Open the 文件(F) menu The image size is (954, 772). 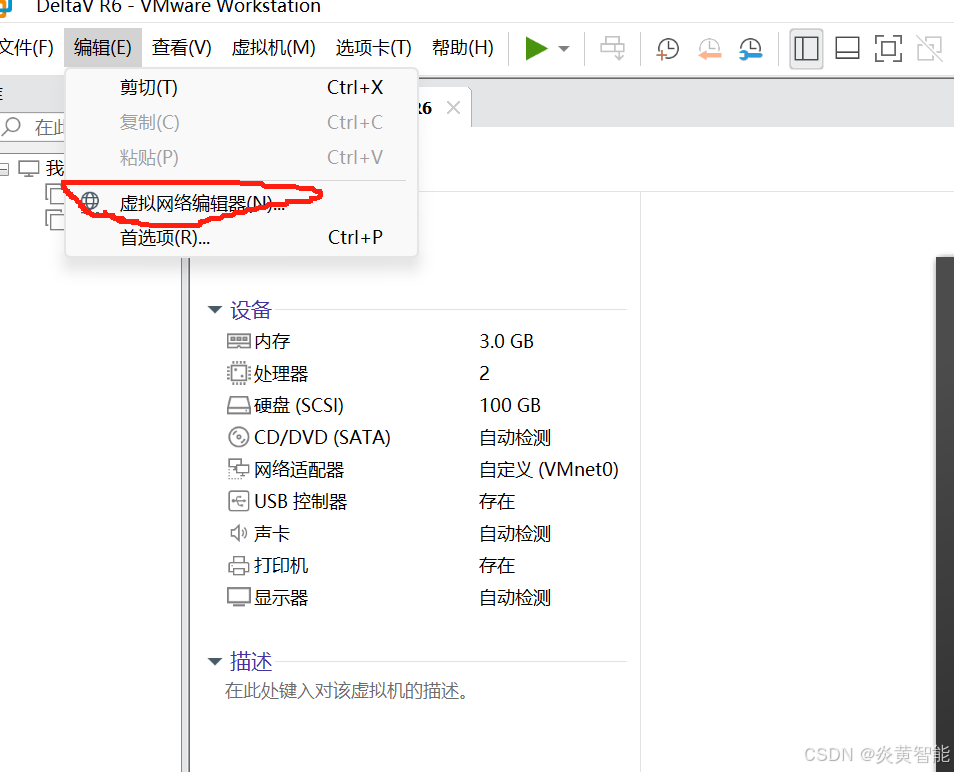[26, 47]
